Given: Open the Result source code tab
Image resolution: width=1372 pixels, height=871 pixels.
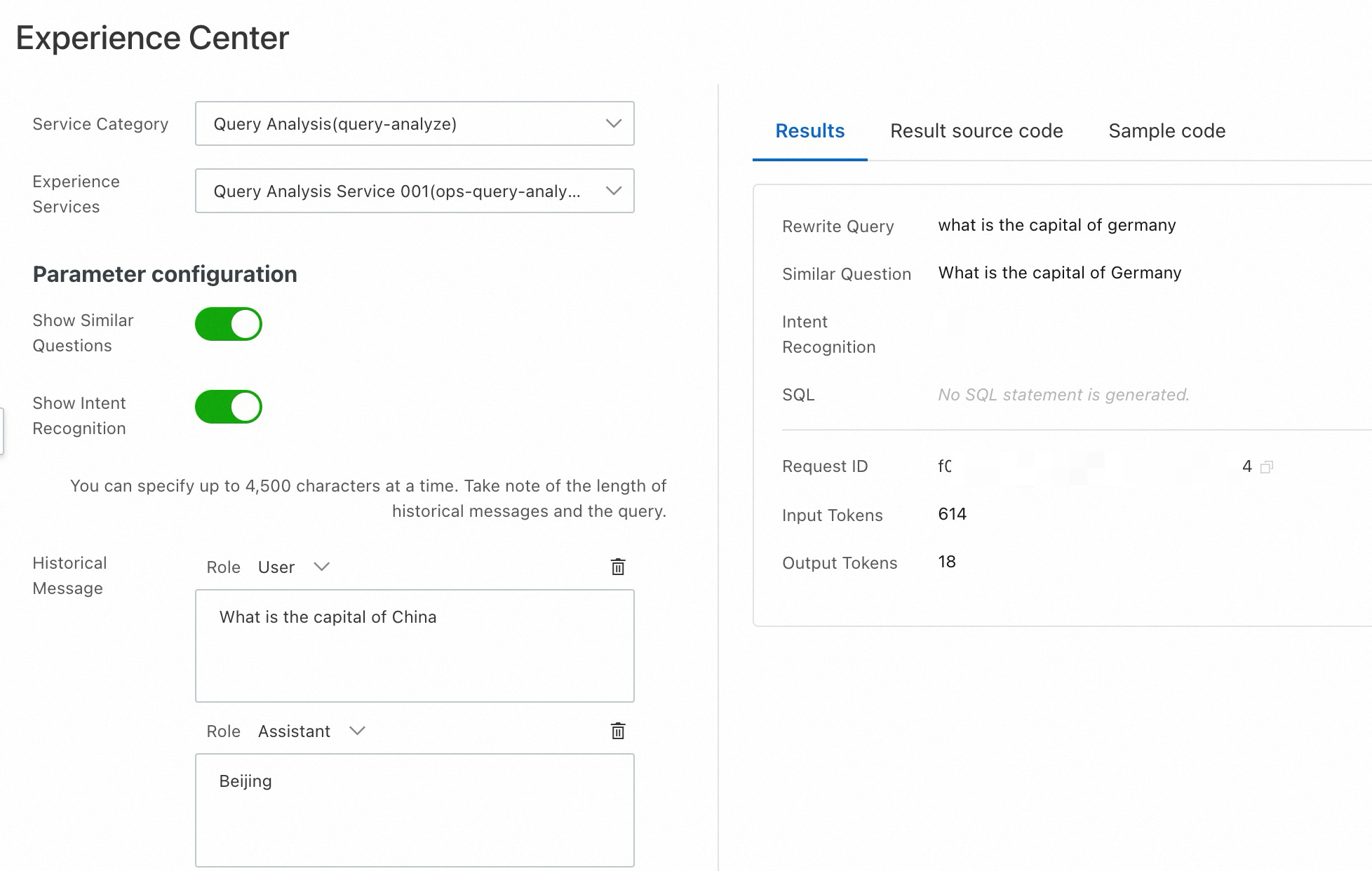Looking at the screenshot, I should click(976, 130).
